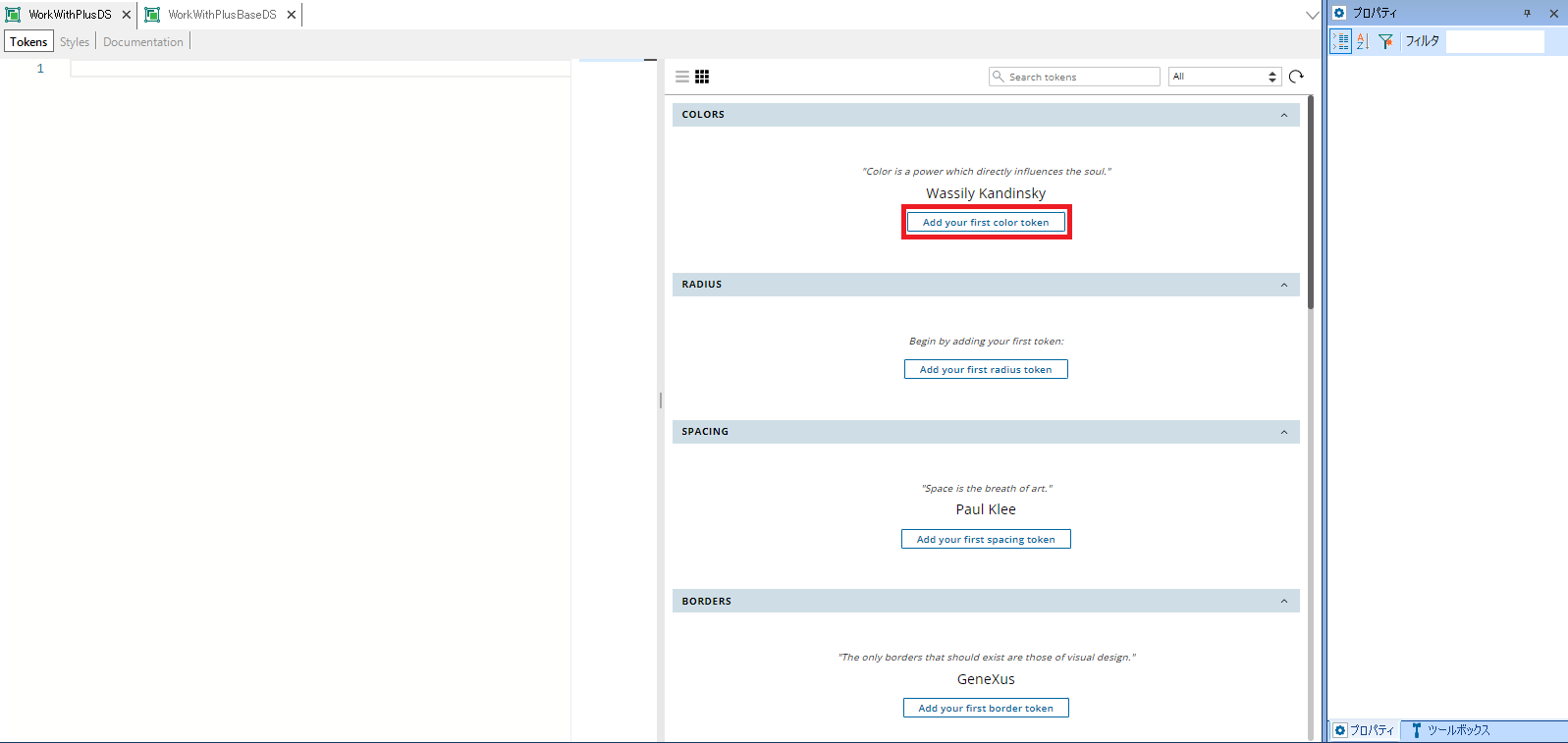
Task: Collapse the COLORS section
Action: (1283, 115)
